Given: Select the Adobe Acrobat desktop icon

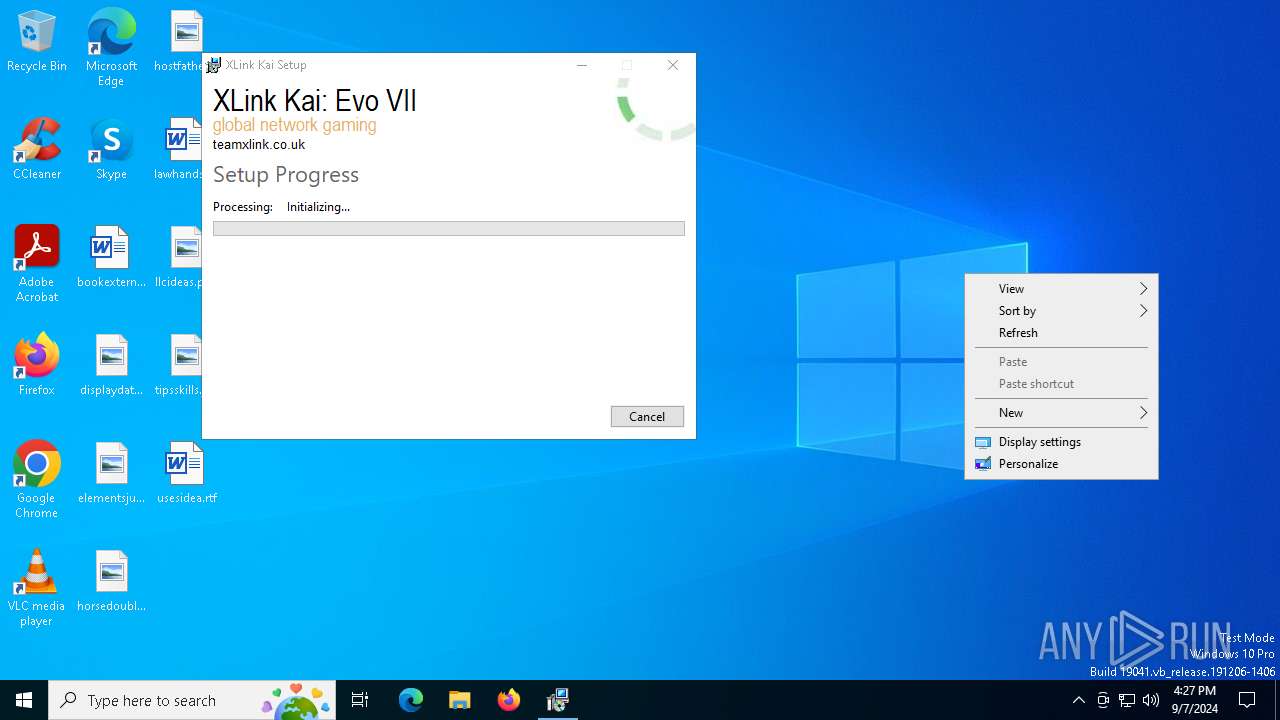Looking at the screenshot, I should click(x=37, y=264).
